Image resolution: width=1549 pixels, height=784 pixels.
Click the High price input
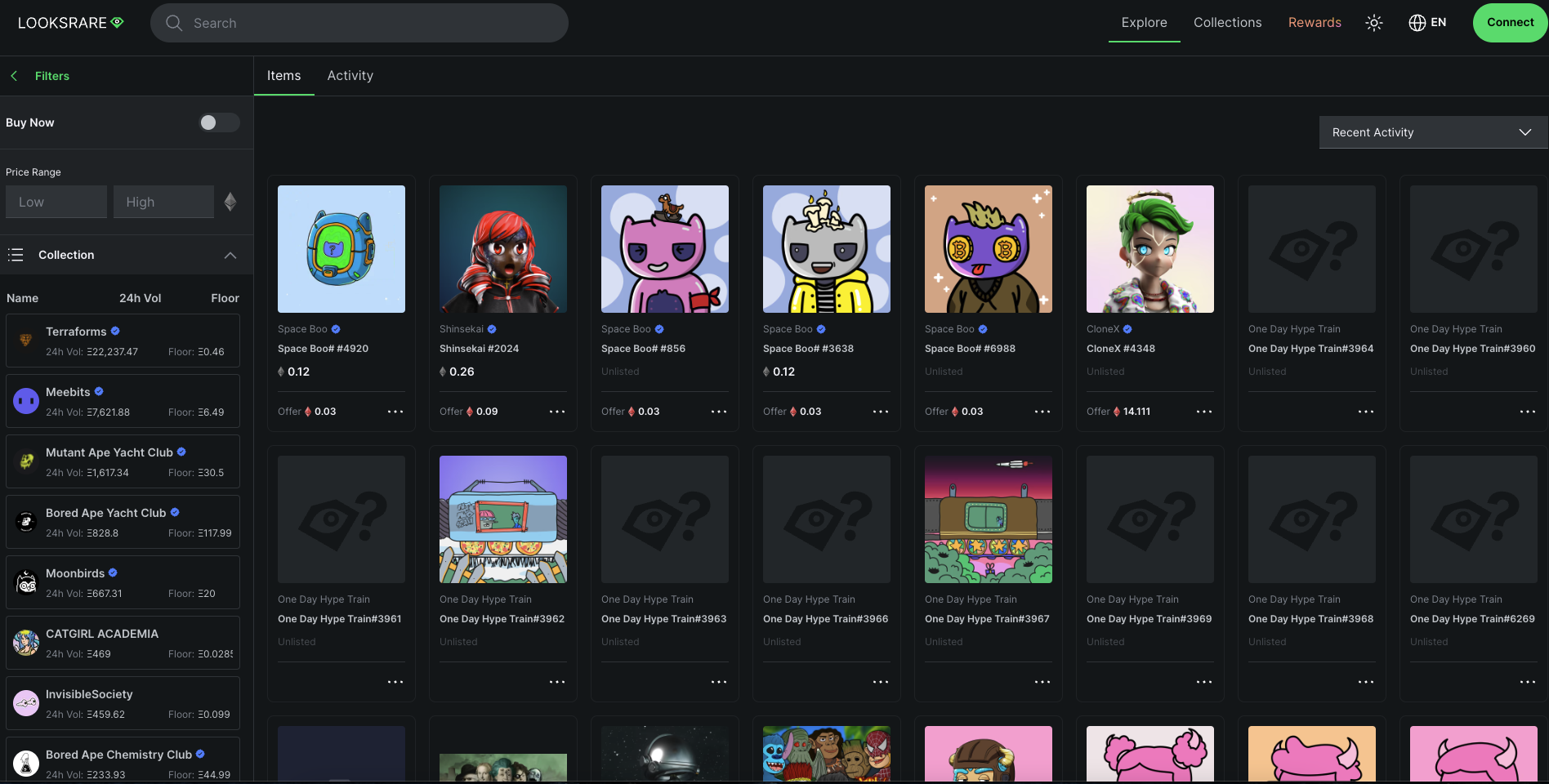coord(163,202)
